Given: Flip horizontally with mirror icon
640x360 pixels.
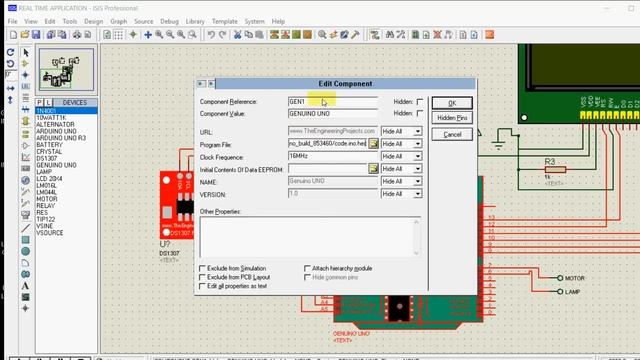Looking at the screenshot, I should [11, 88].
